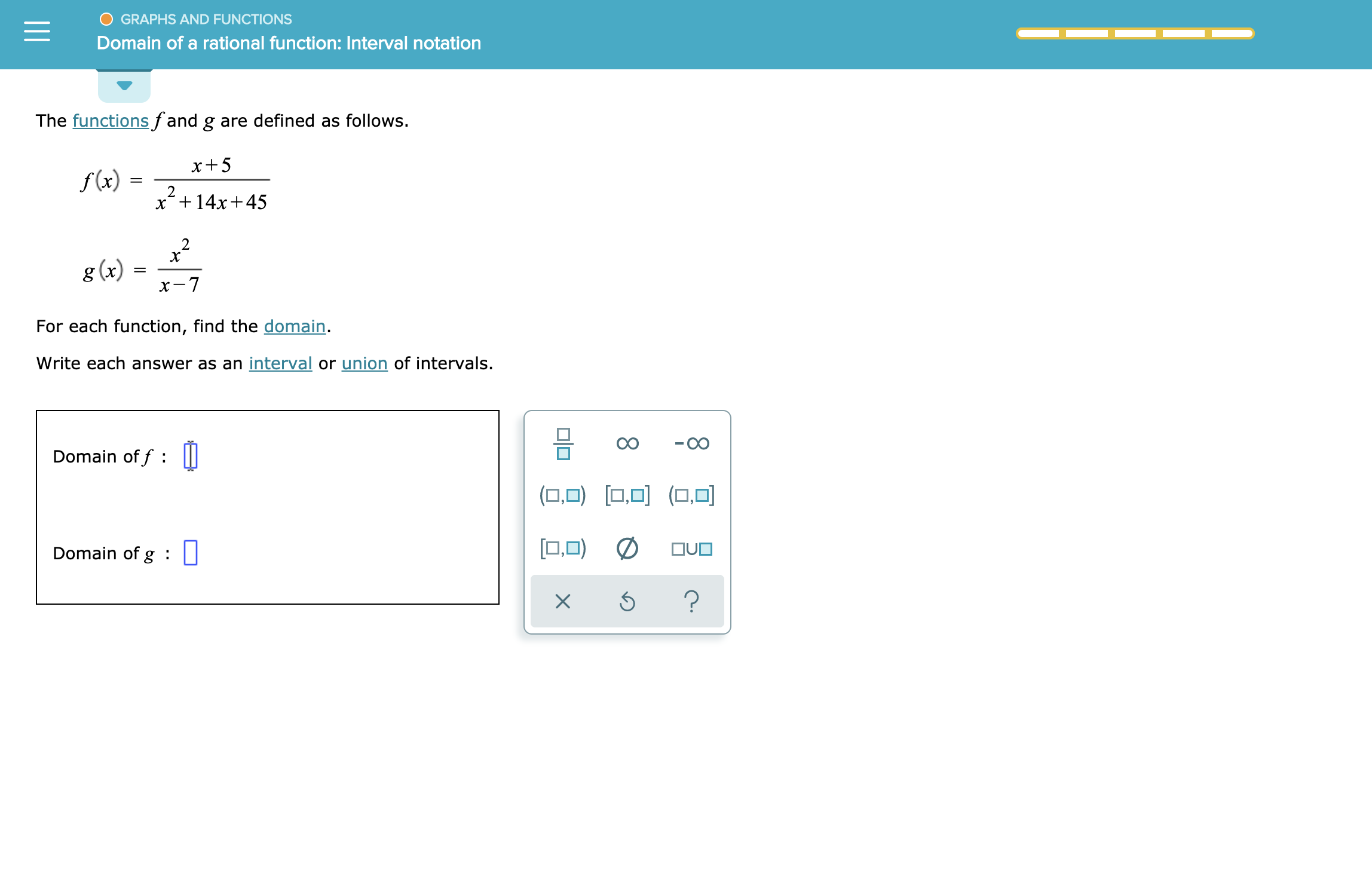This screenshot has height=876, width=1372.
Task: Open the hamburger navigation menu
Action: [37, 31]
